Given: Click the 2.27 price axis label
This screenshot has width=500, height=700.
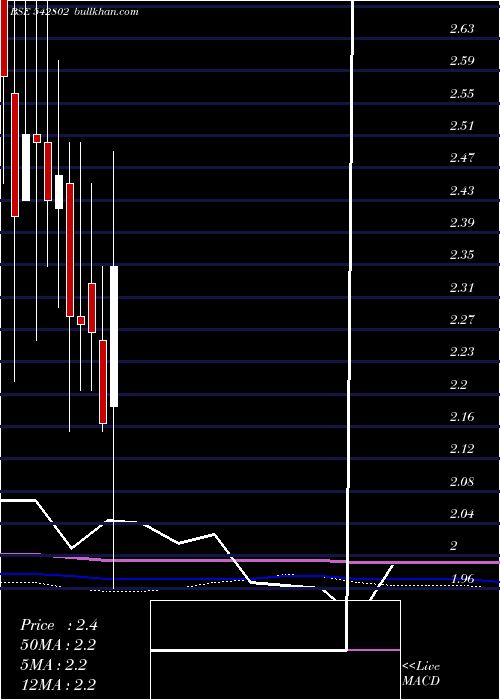Looking at the screenshot, I should (462, 320).
